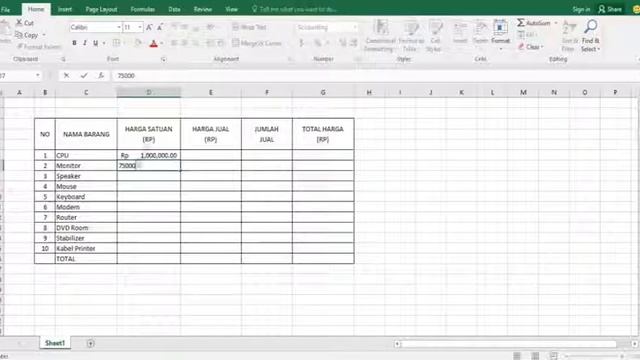Open the font size dropdown

click(x=140, y=27)
